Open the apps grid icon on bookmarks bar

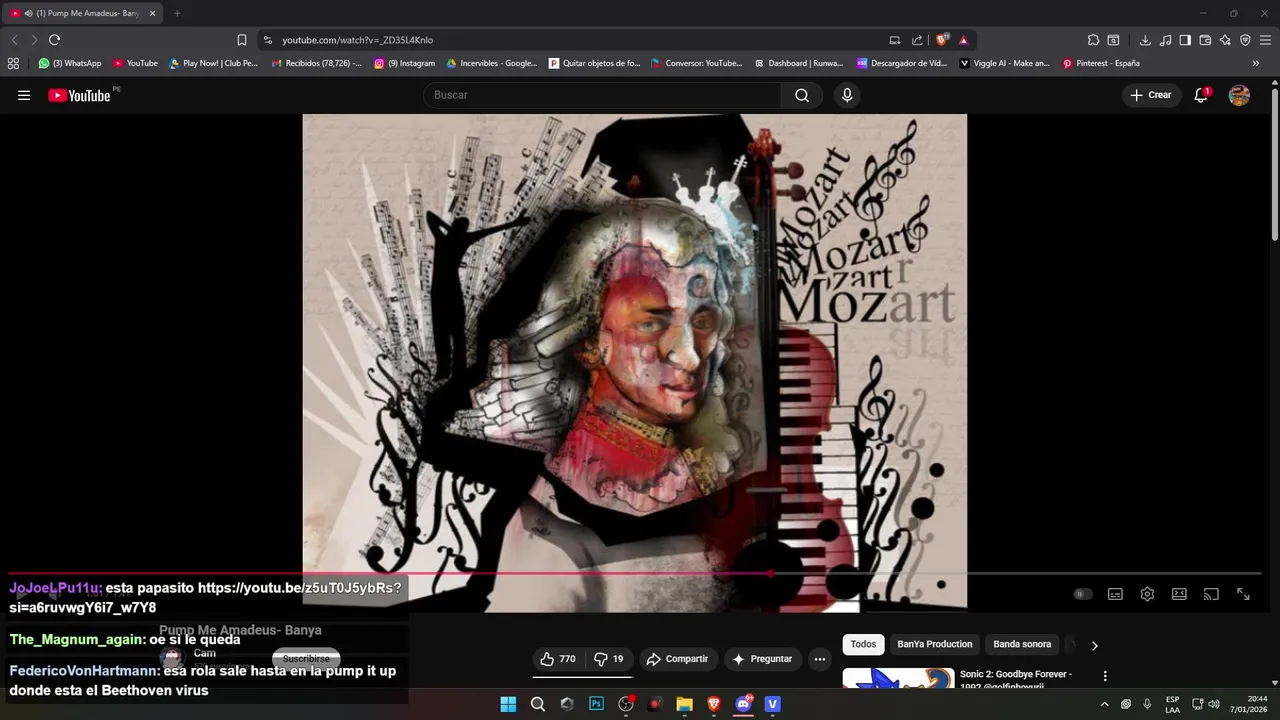pyautogui.click(x=13, y=63)
